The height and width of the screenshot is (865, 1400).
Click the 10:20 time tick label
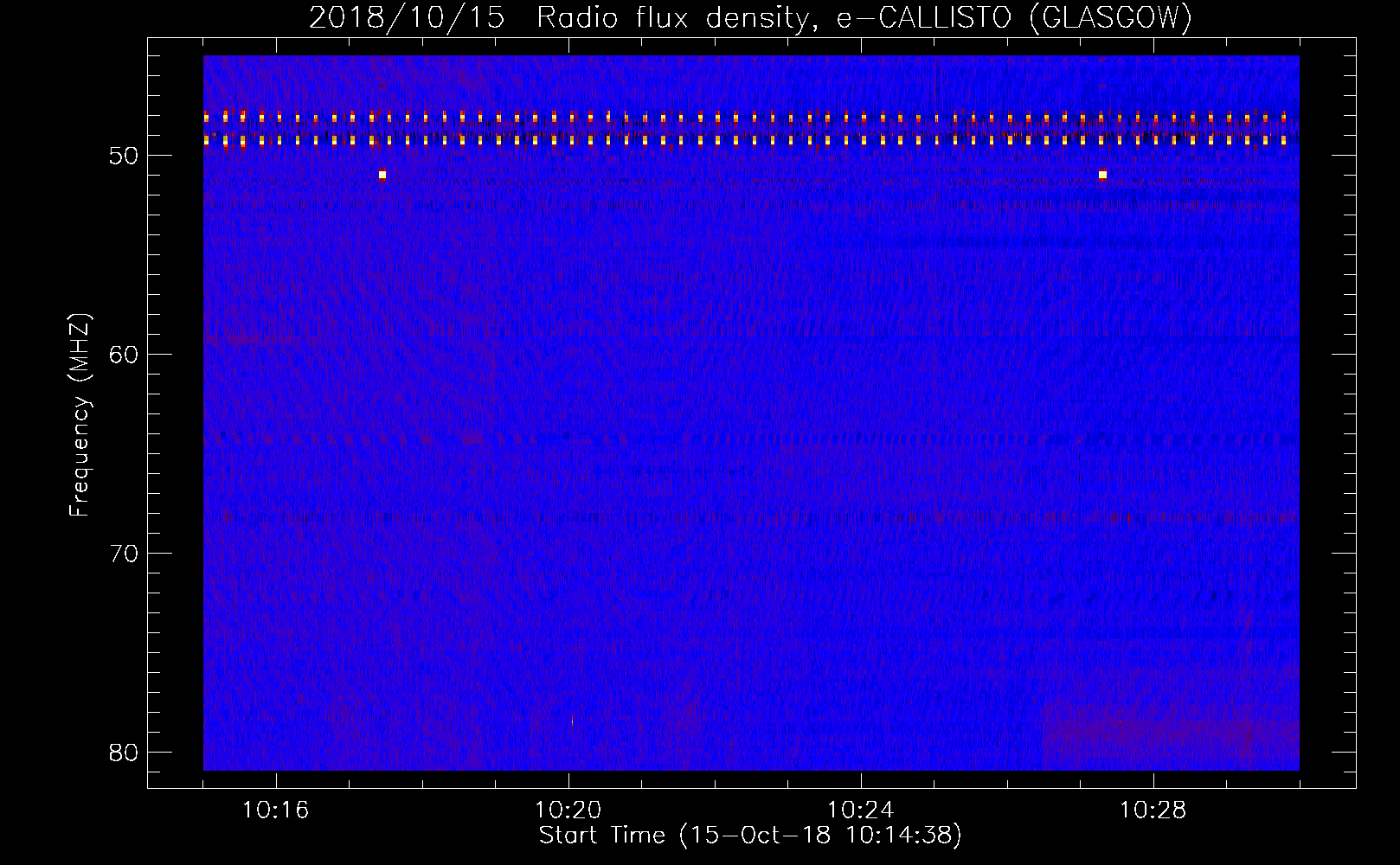(568, 811)
